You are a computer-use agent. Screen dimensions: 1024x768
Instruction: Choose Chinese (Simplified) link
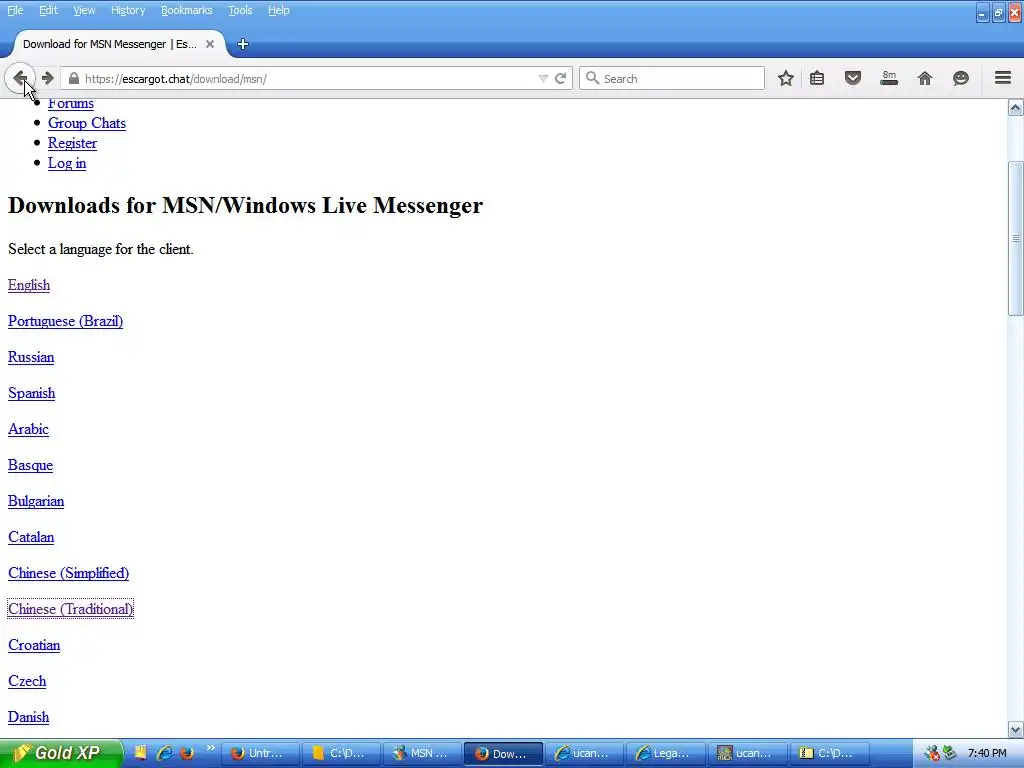(69, 573)
